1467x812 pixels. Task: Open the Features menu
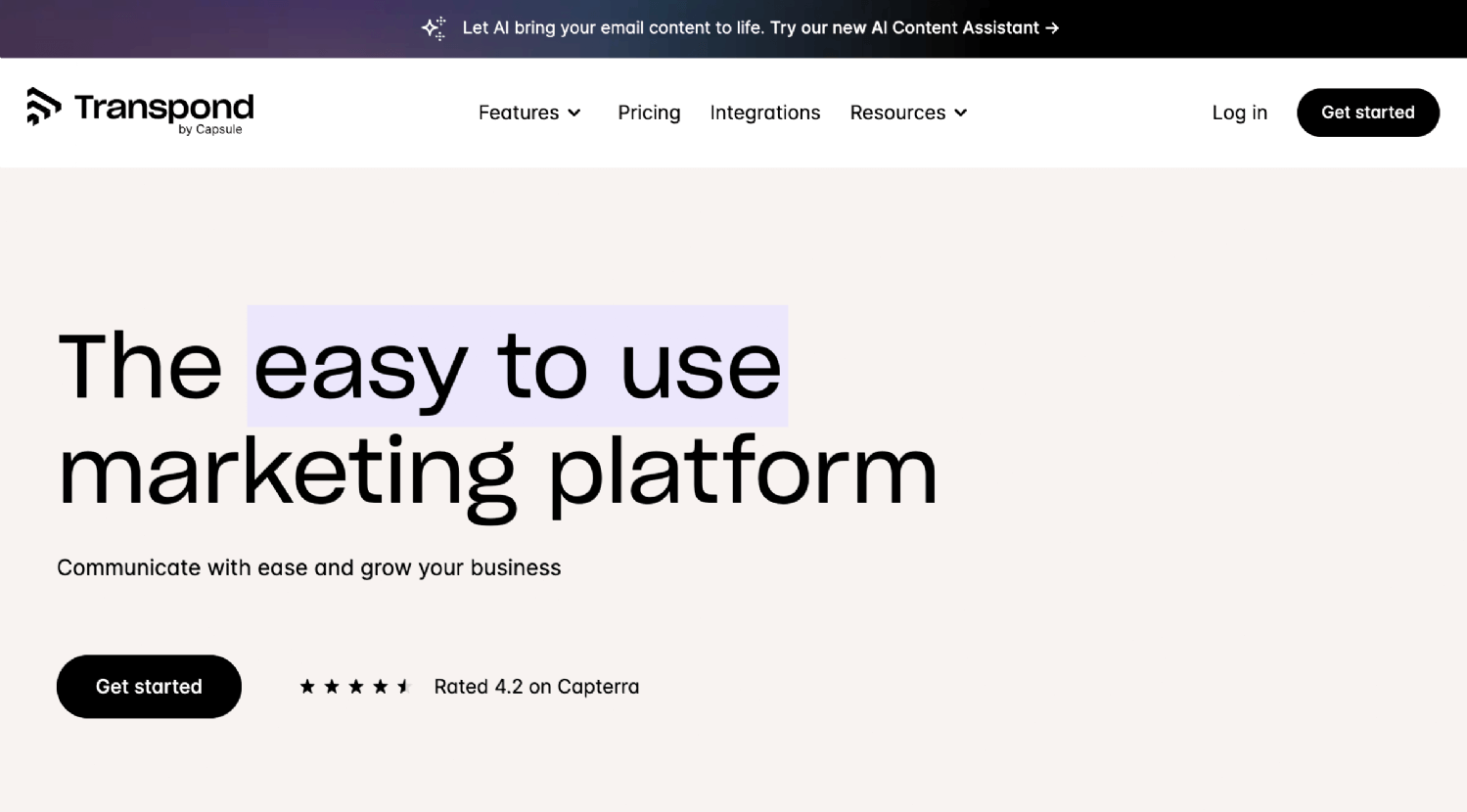529,113
